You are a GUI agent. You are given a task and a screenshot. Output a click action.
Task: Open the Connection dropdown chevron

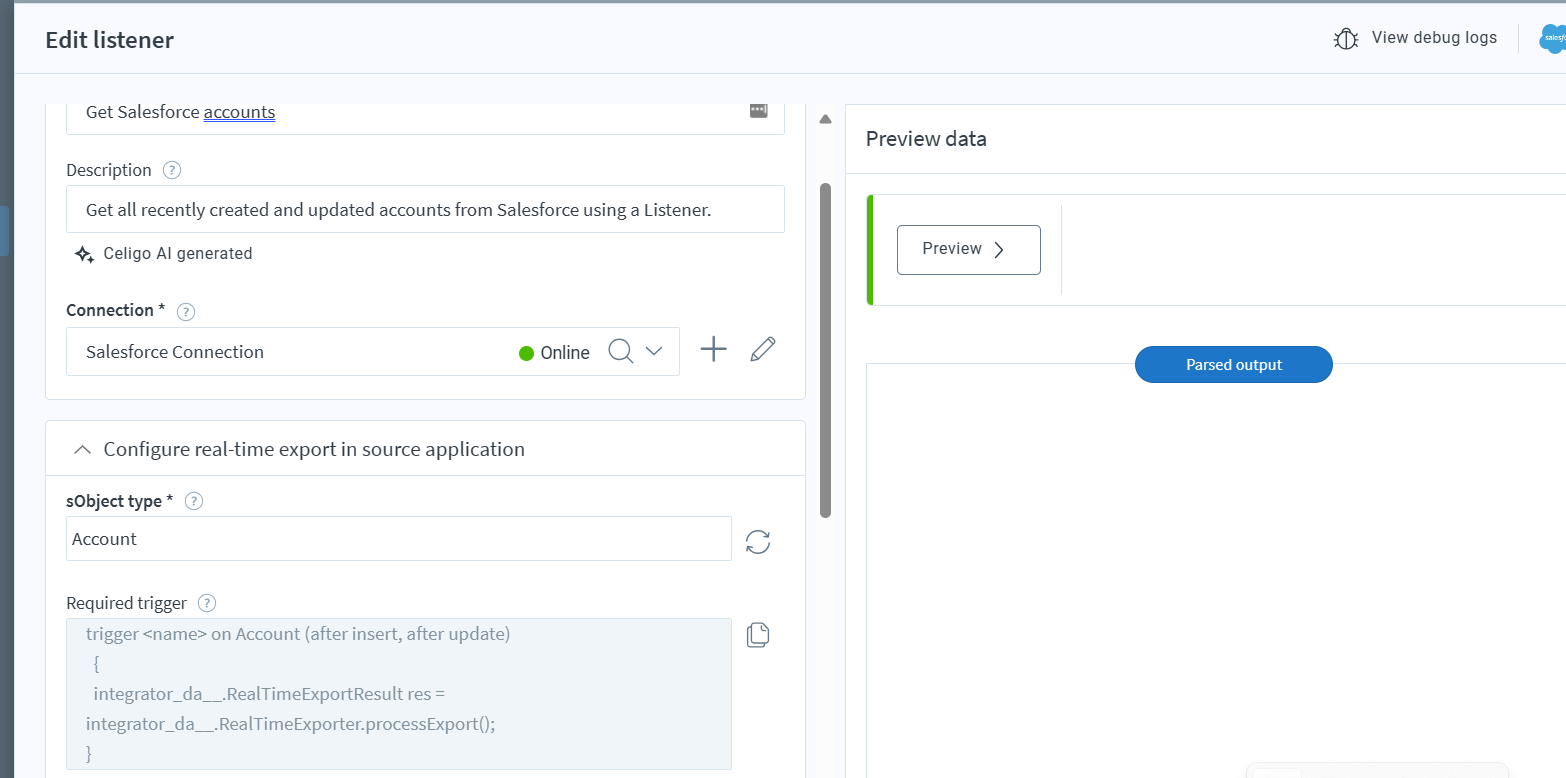click(654, 351)
